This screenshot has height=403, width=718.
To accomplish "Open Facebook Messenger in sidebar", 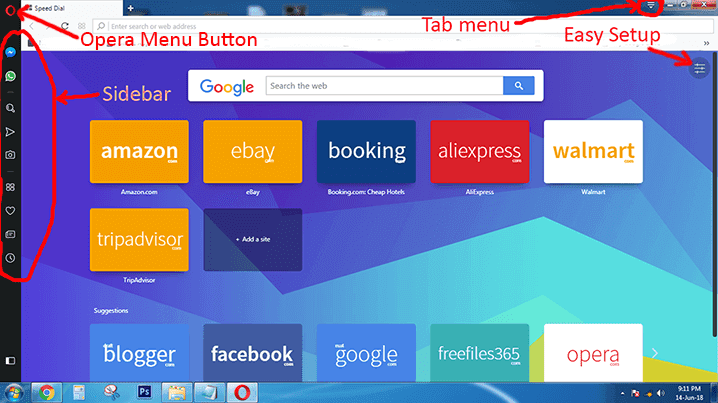I will 10,52.
